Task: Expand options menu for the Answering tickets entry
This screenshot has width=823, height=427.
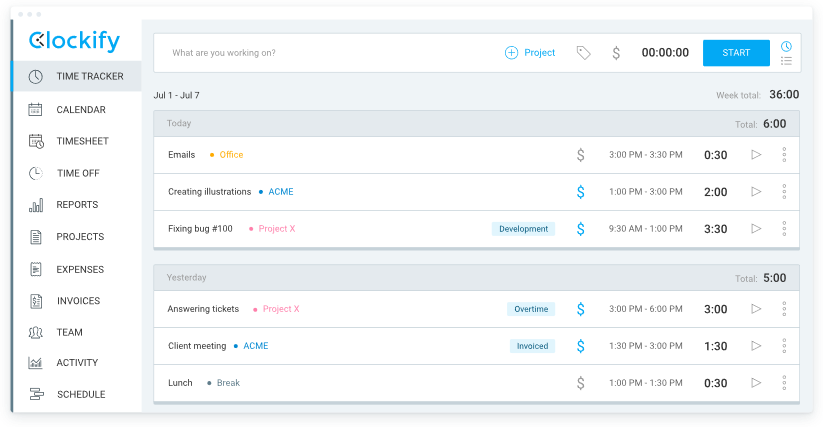Action: [784, 309]
